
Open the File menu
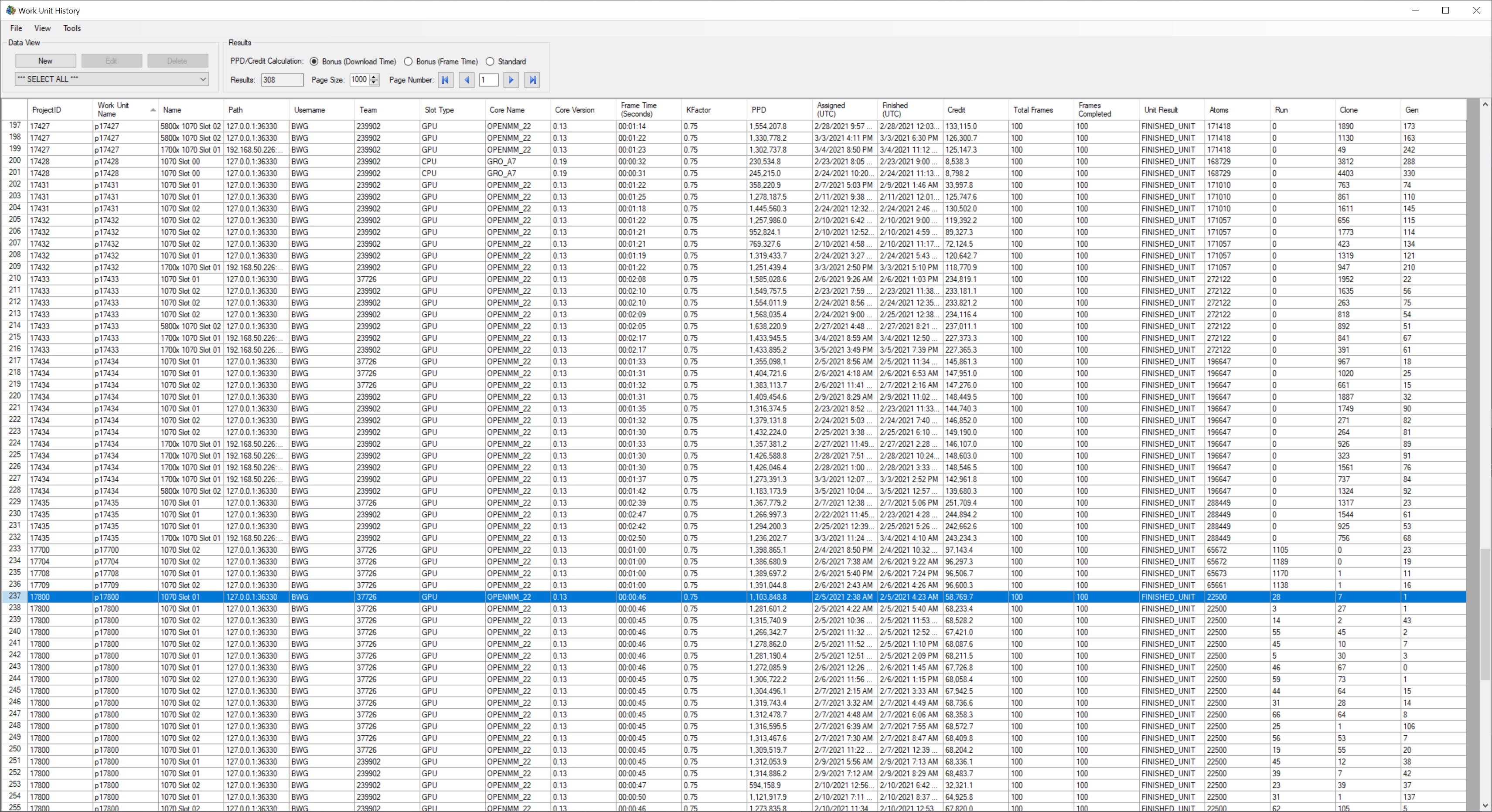tap(16, 28)
